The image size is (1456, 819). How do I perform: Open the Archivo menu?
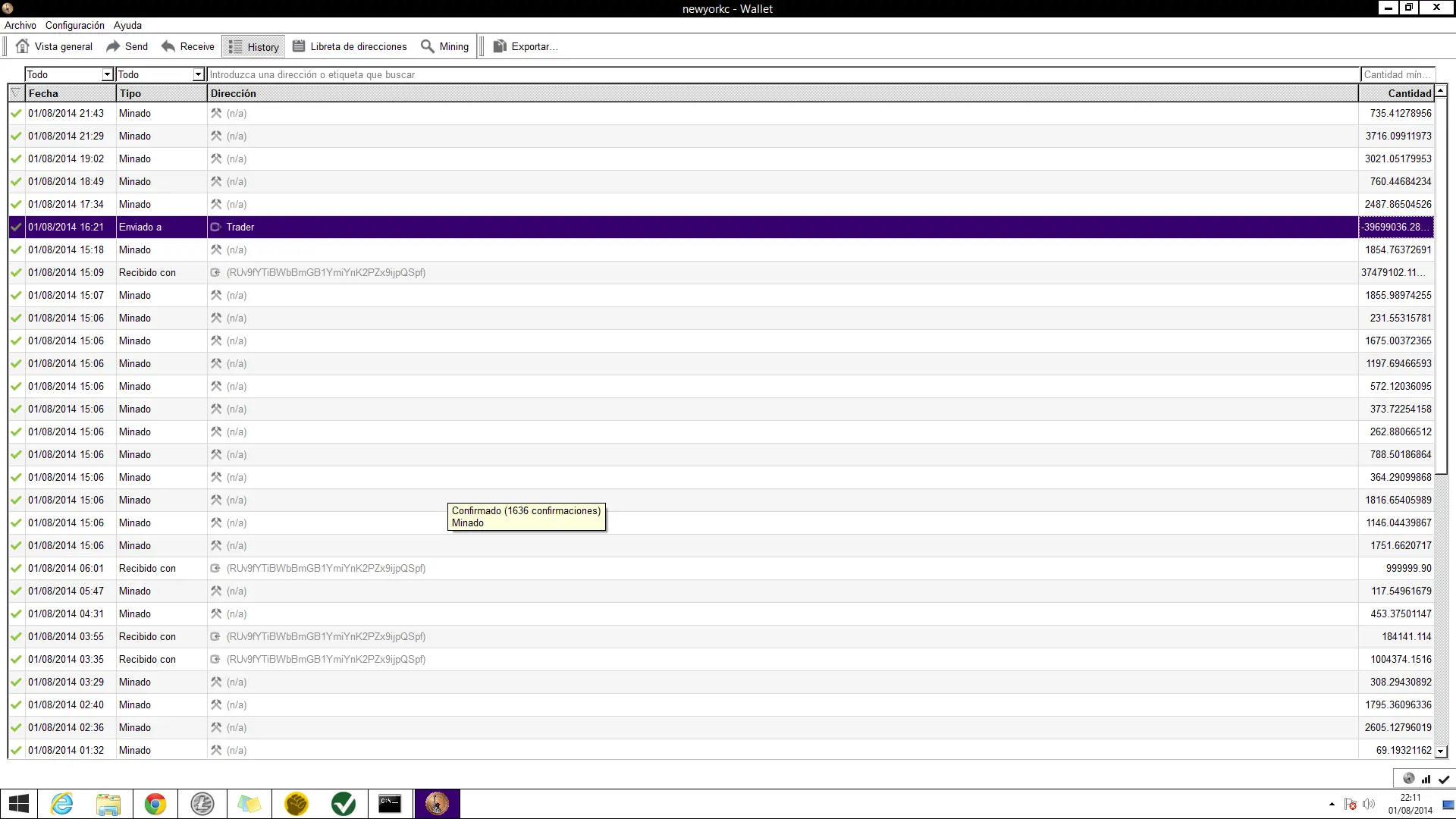click(20, 25)
